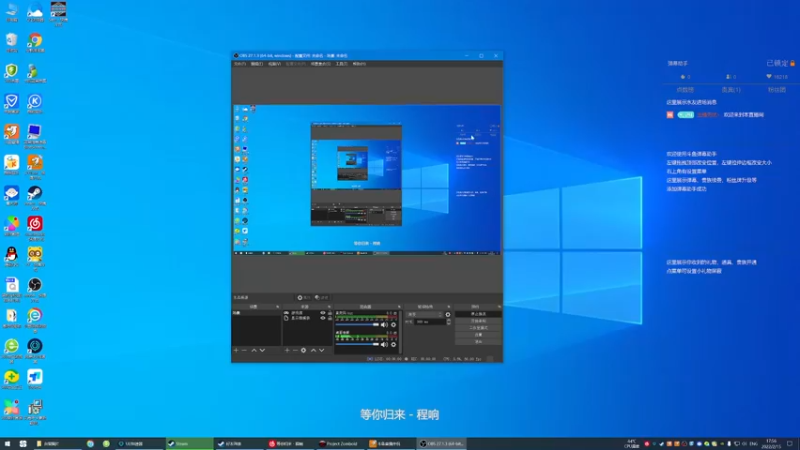
Task: Toggle visibility eye of second source
Action: tap(322, 318)
